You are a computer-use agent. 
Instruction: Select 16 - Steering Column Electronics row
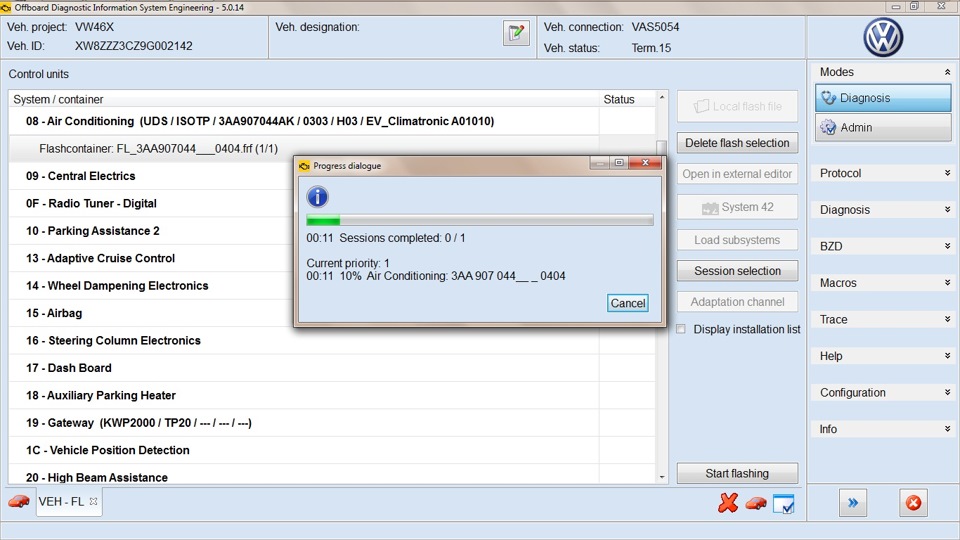[x=303, y=340]
